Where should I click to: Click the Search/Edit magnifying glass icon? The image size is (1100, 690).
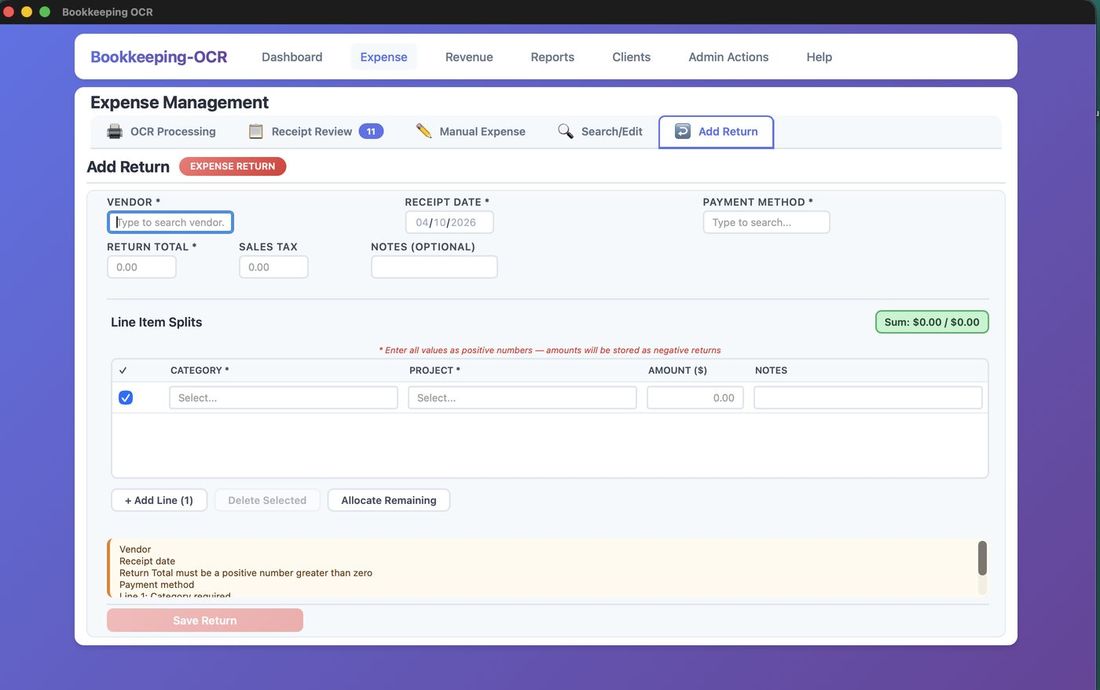[x=564, y=130]
